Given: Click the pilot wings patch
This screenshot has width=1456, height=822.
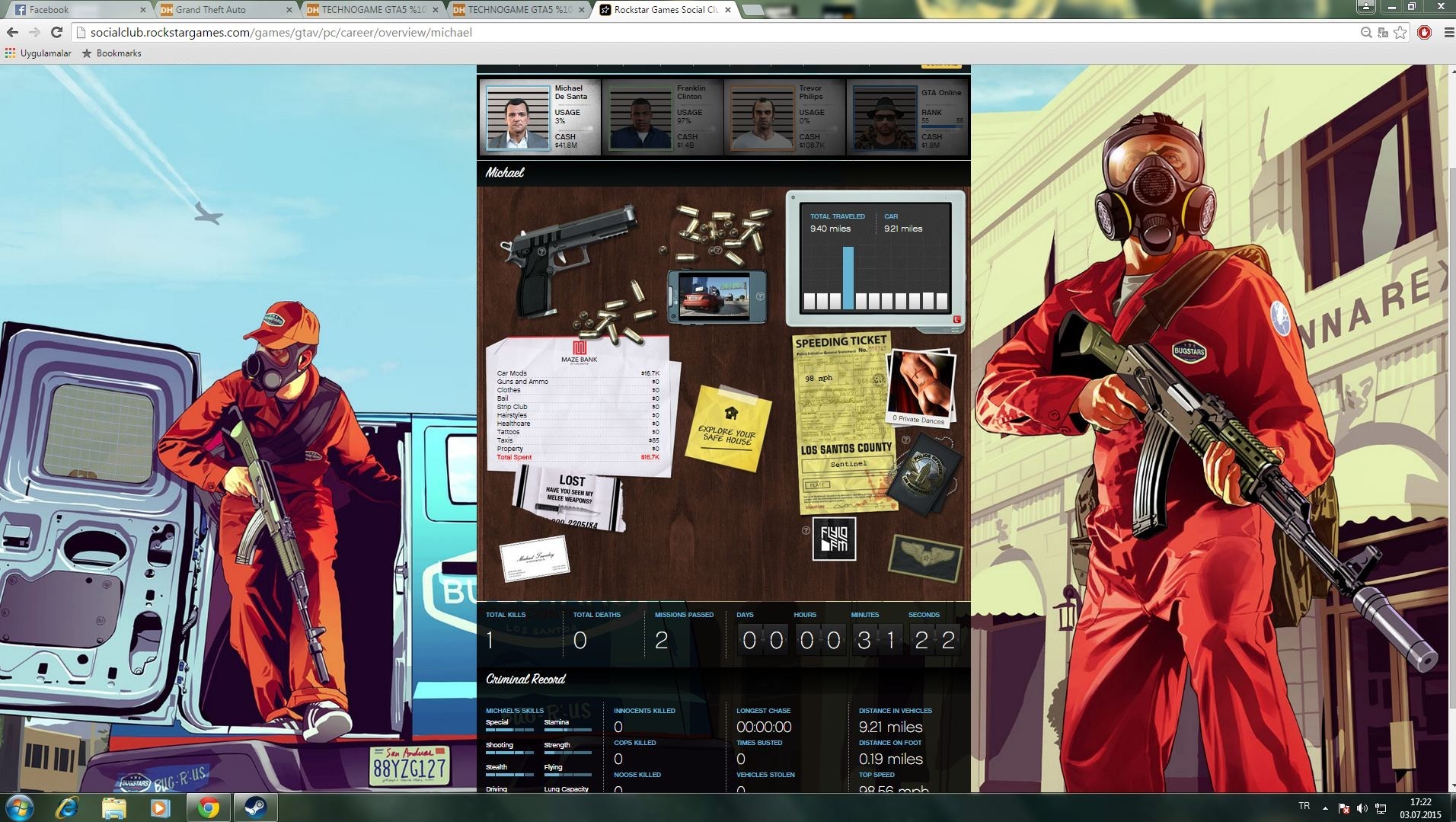Looking at the screenshot, I should pos(924,559).
